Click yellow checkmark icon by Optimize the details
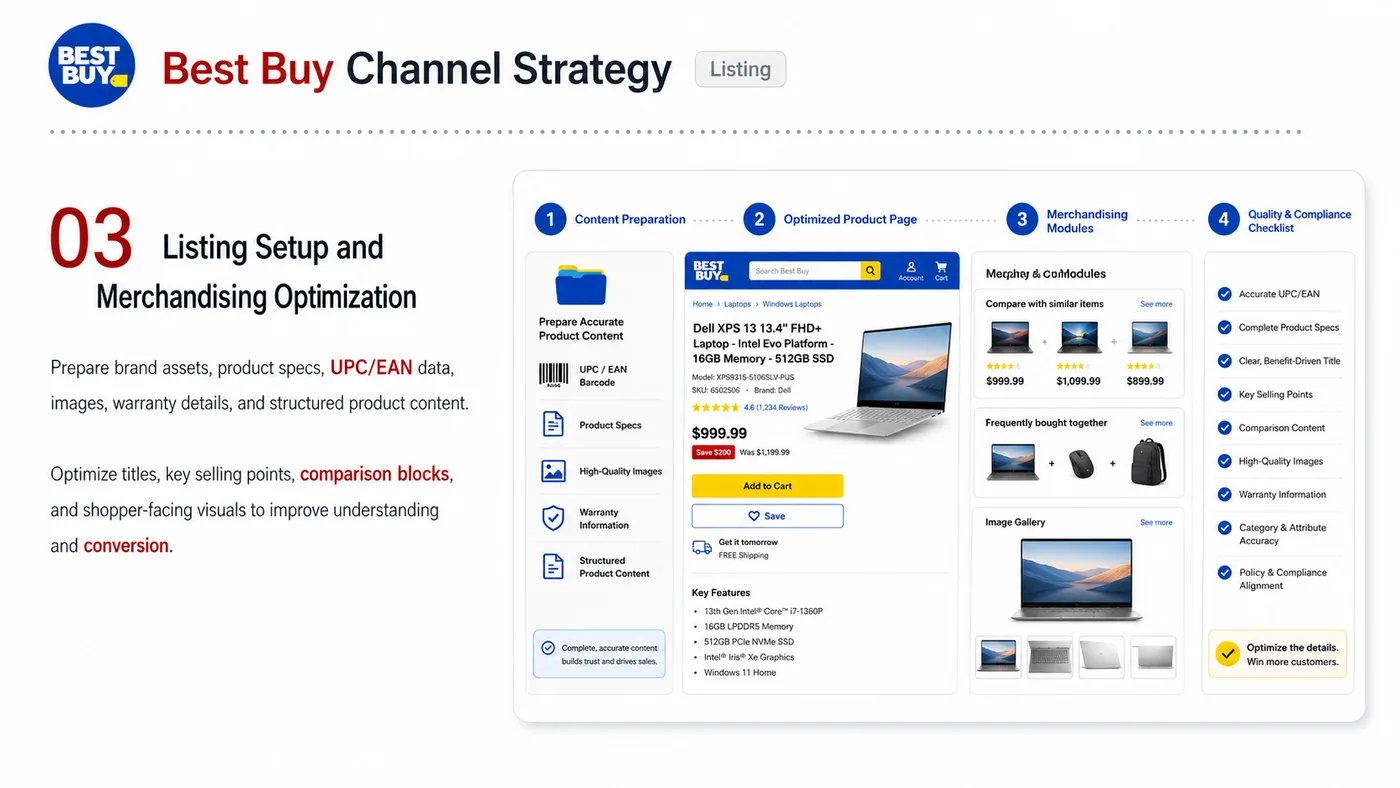Viewport: 1400px width, 788px height. coord(1227,654)
